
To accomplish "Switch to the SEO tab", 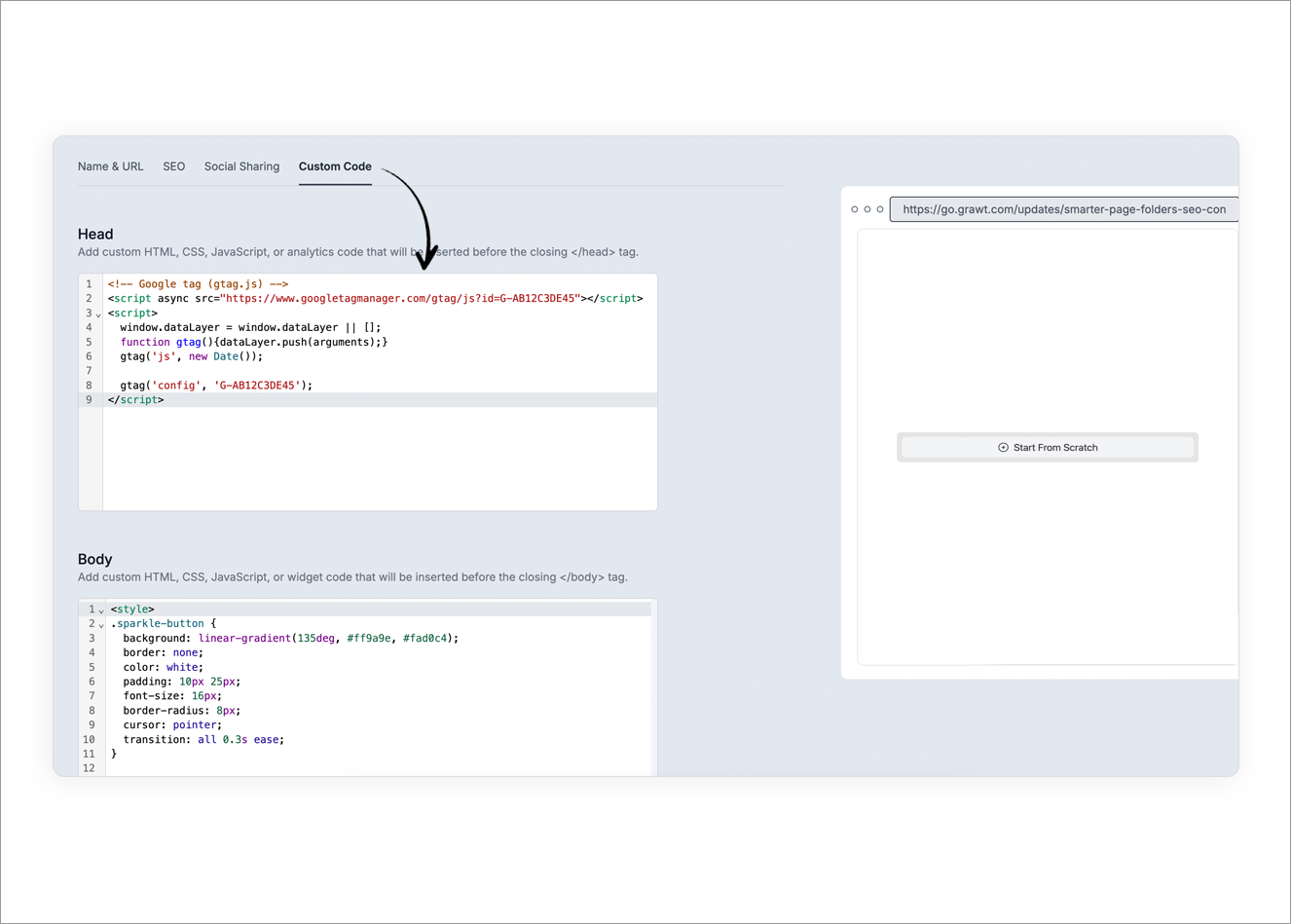I will click(174, 166).
